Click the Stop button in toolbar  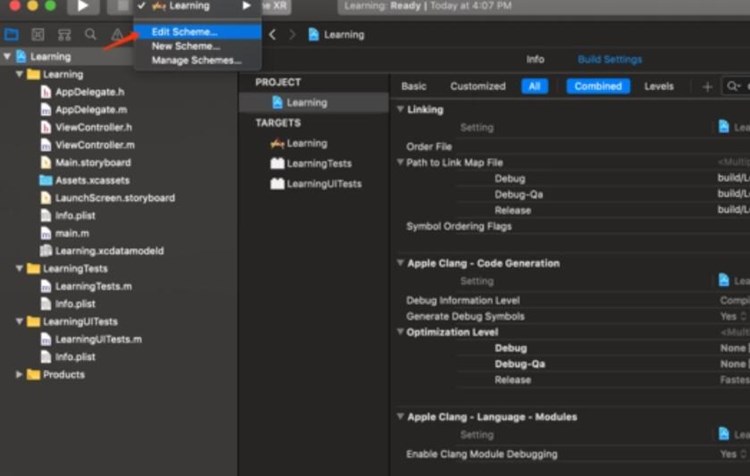122,6
